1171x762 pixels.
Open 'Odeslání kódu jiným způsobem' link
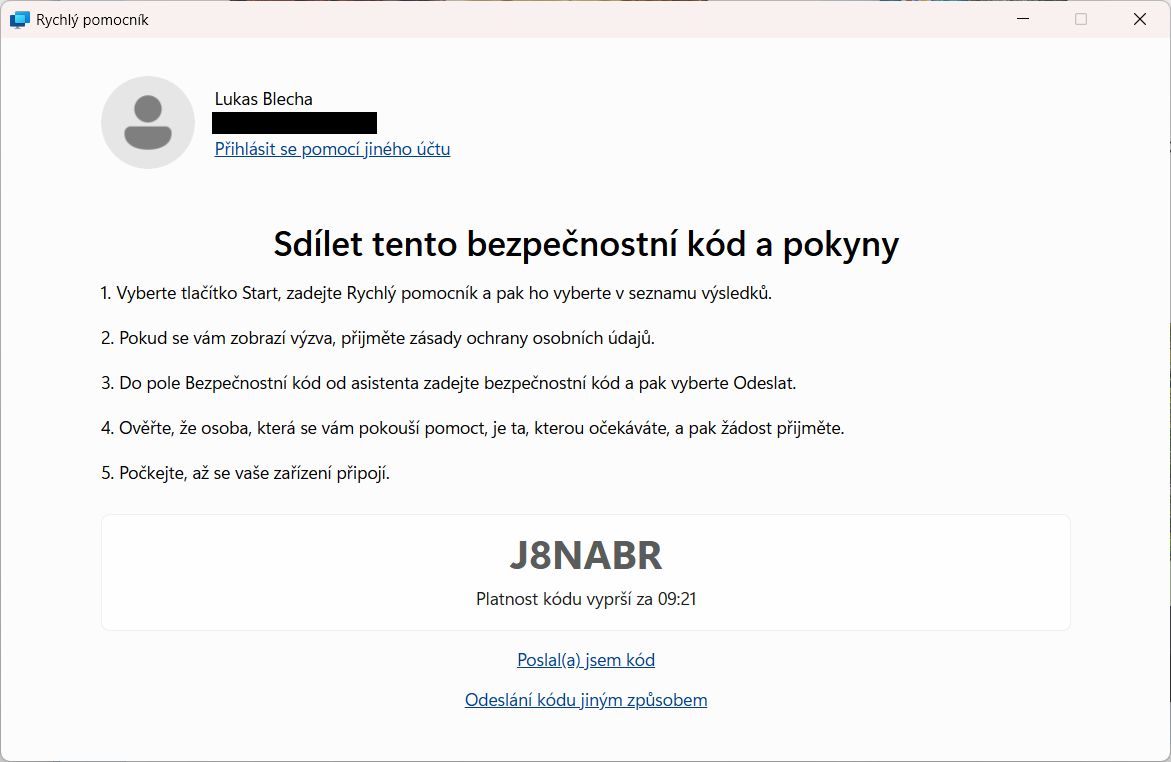[x=586, y=700]
